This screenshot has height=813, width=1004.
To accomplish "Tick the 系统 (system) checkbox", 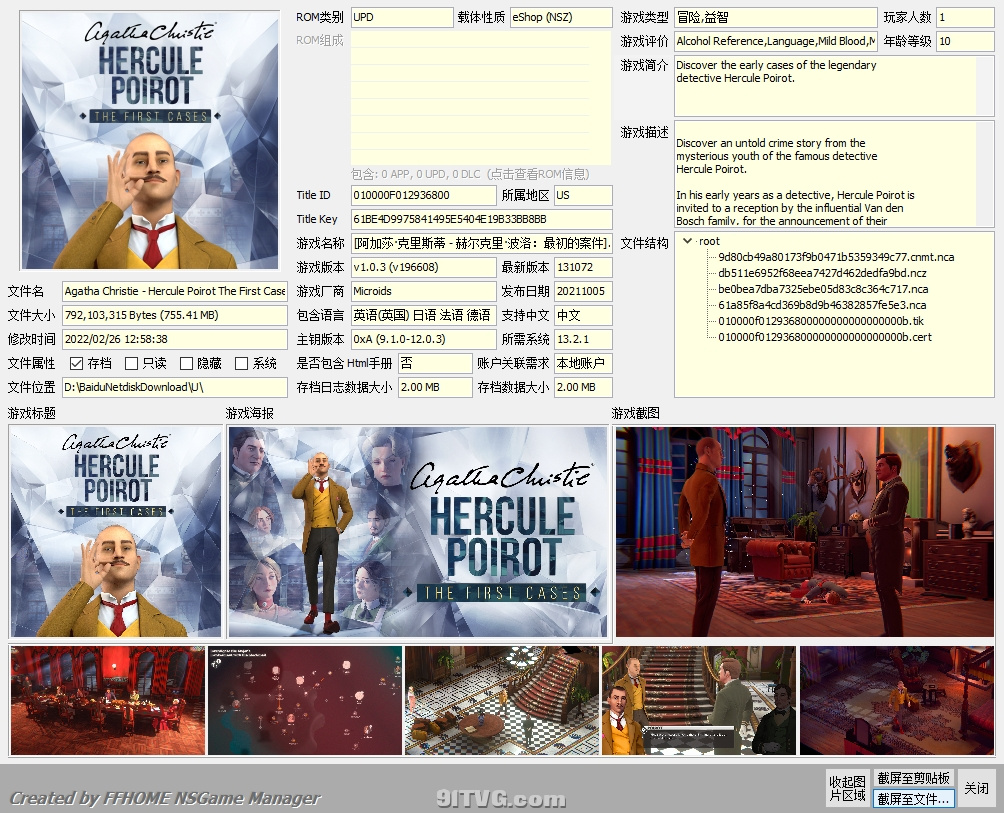I will (241, 364).
